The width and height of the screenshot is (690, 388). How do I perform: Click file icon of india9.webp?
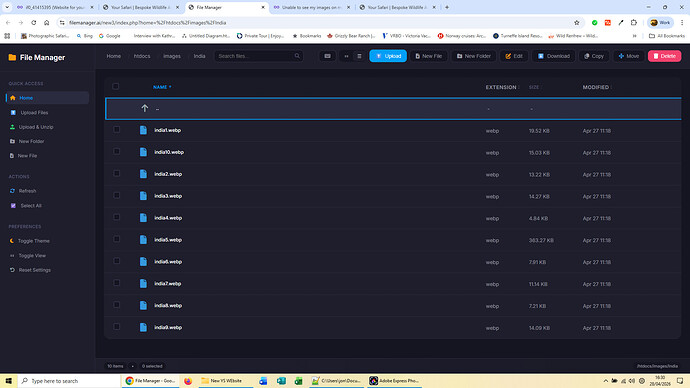pyautogui.click(x=143, y=327)
